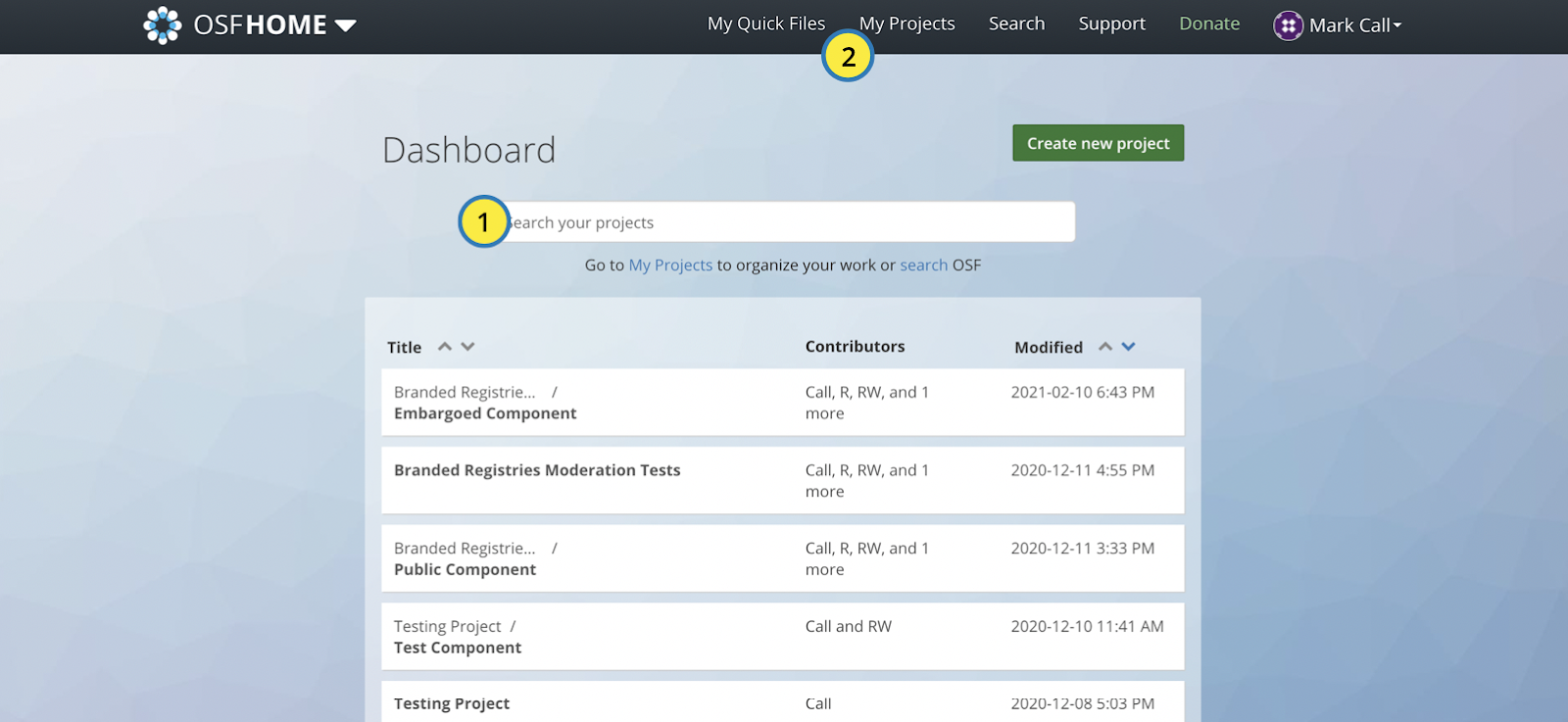Follow the My Projects link below search

(x=670, y=265)
